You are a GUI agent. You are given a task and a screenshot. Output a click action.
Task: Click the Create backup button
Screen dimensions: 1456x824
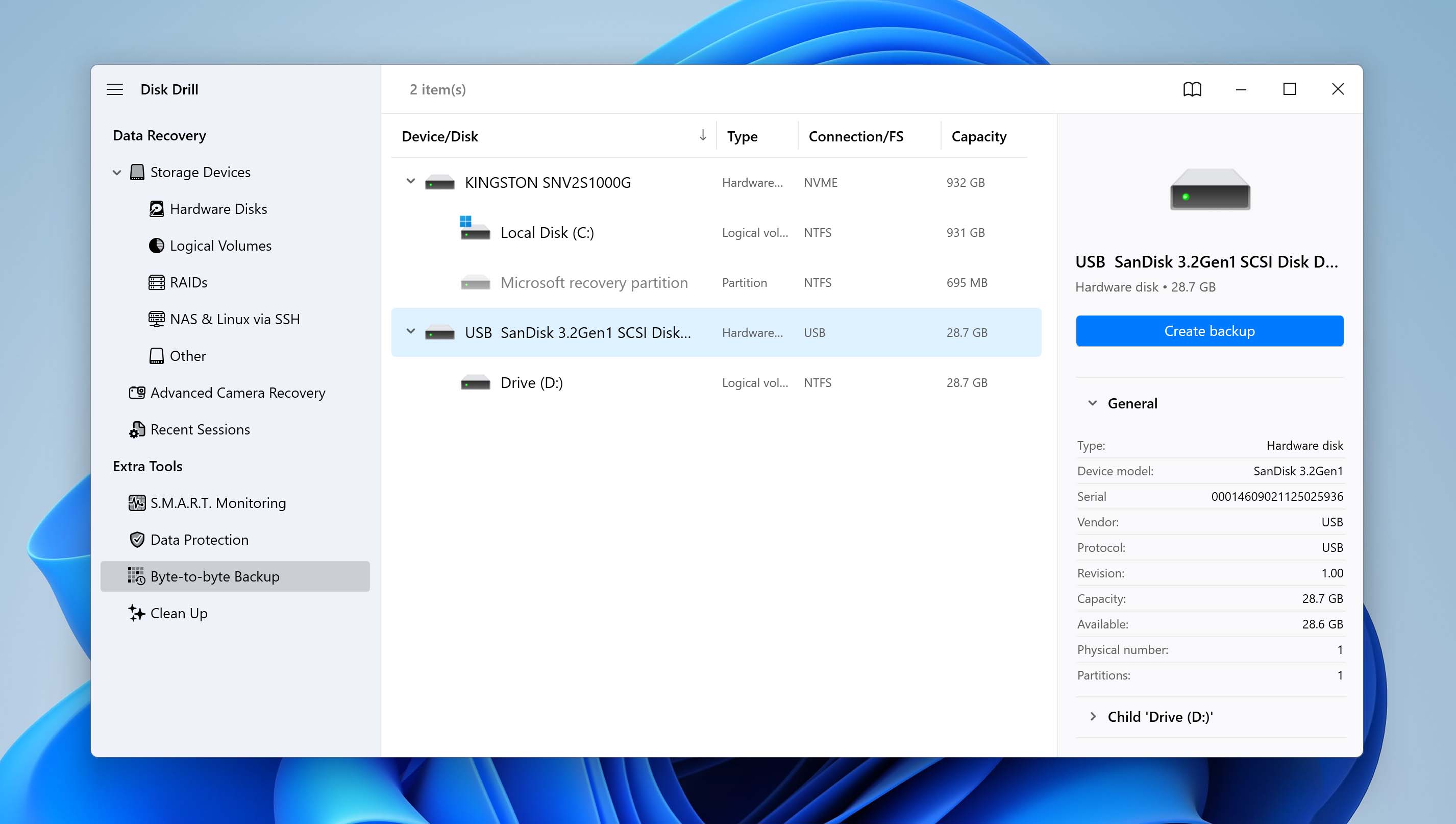(1210, 330)
